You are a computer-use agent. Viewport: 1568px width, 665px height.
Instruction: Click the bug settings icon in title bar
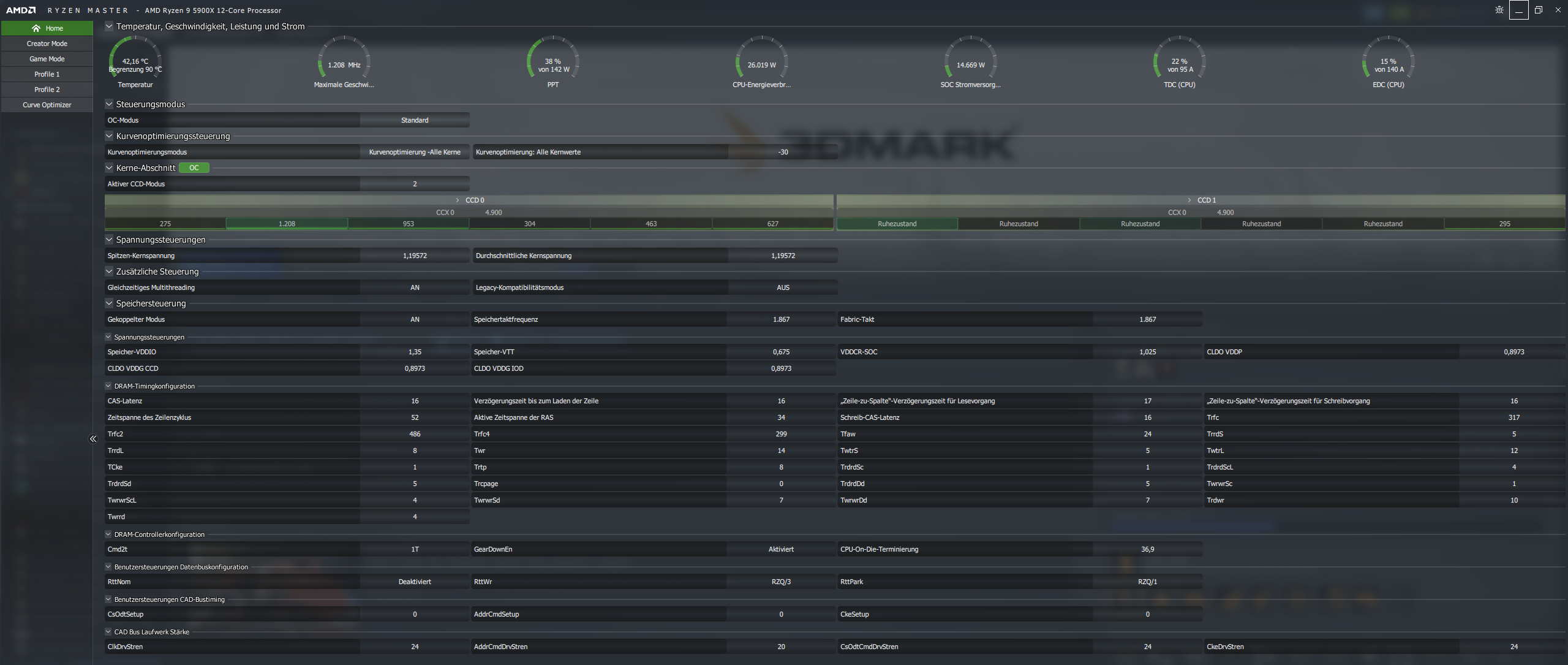[x=1499, y=10]
